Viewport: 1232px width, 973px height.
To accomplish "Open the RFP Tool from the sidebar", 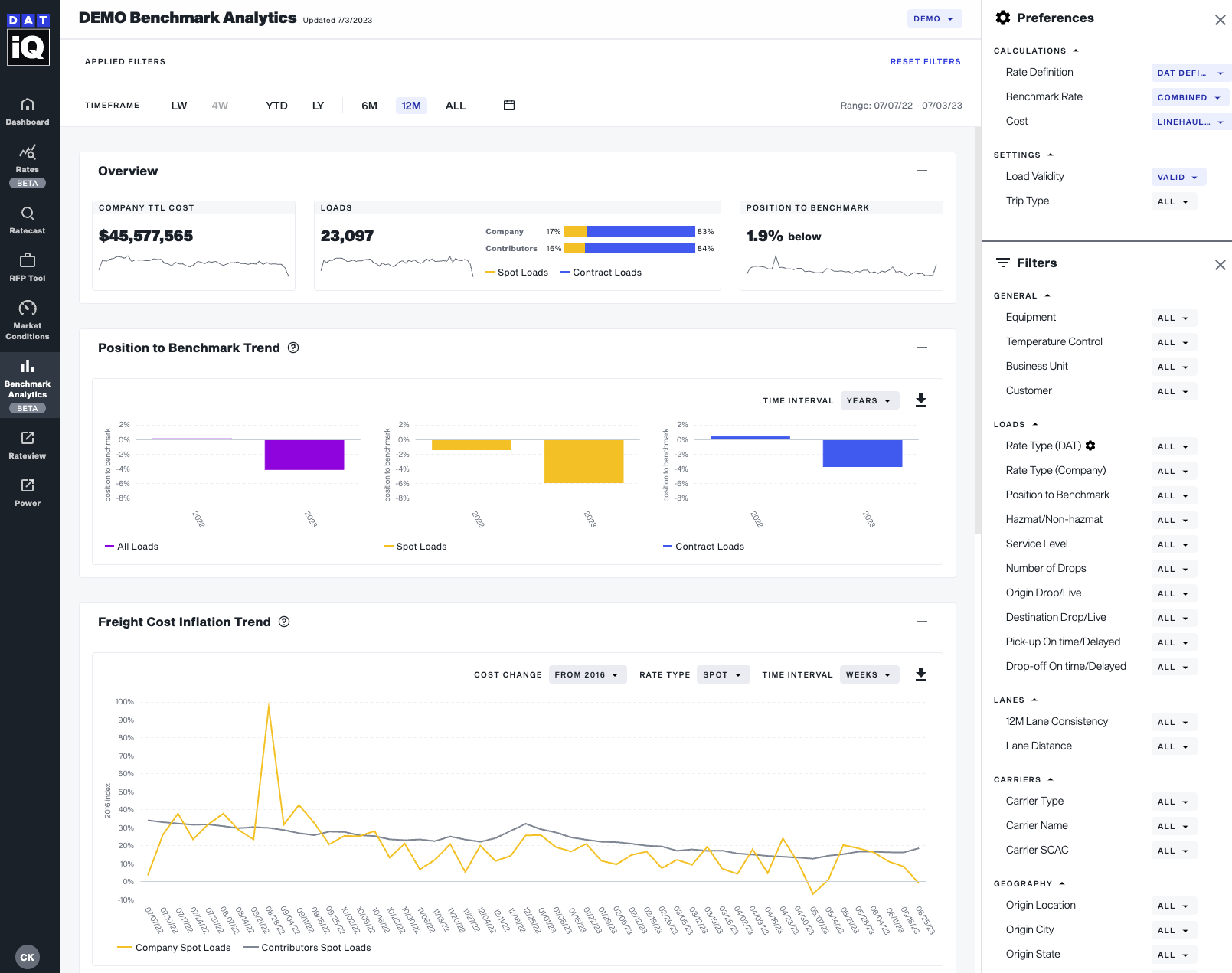I will [x=28, y=268].
